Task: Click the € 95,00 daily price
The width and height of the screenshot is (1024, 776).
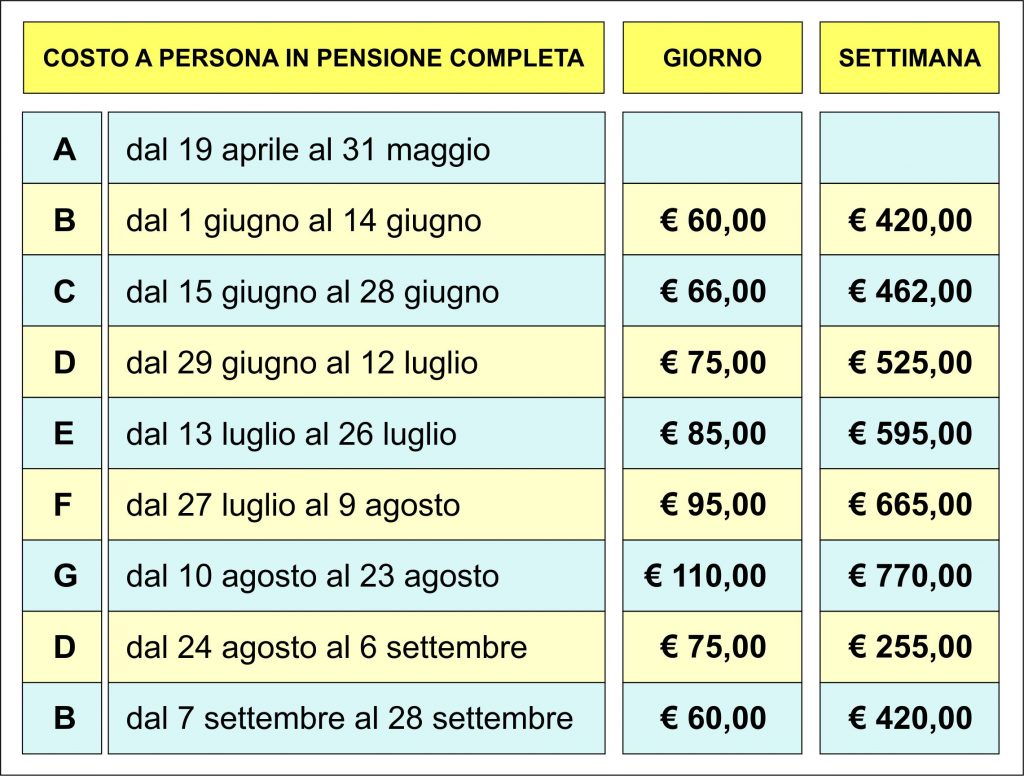Action: click(x=712, y=504)
